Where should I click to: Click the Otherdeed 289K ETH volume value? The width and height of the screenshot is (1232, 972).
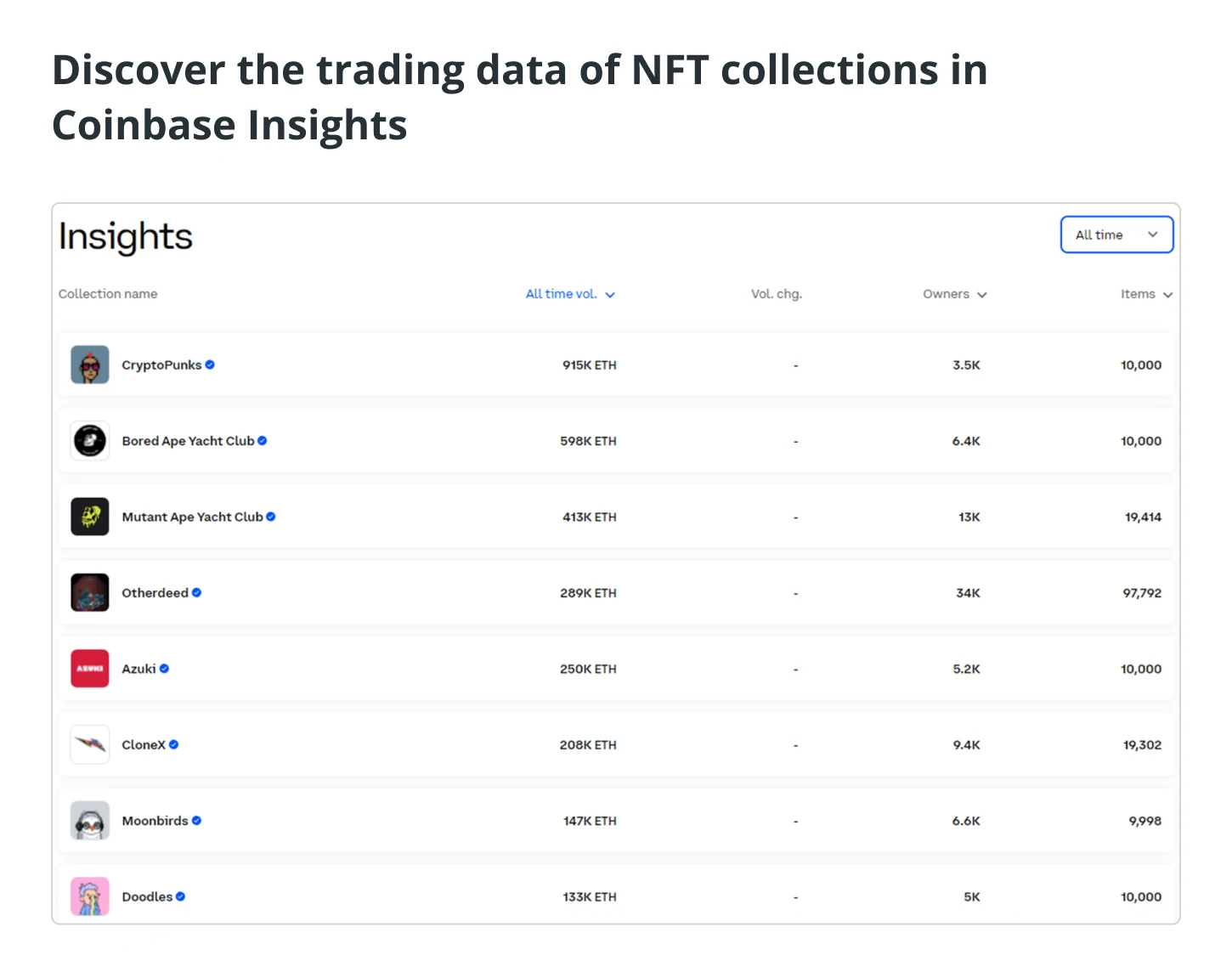(x=588, y=593)
